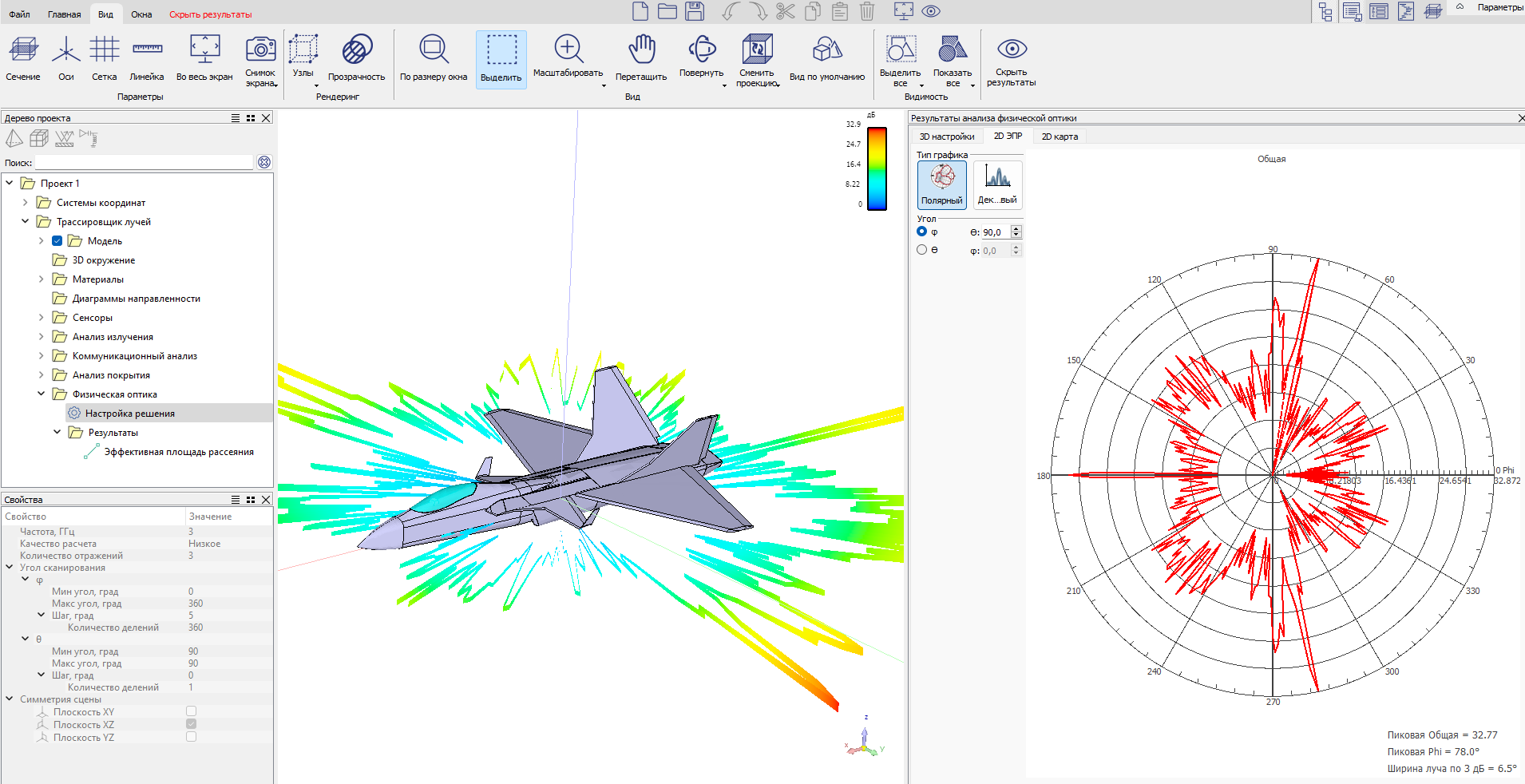Click the Повернуть rotate tool icon

(702, 49)
